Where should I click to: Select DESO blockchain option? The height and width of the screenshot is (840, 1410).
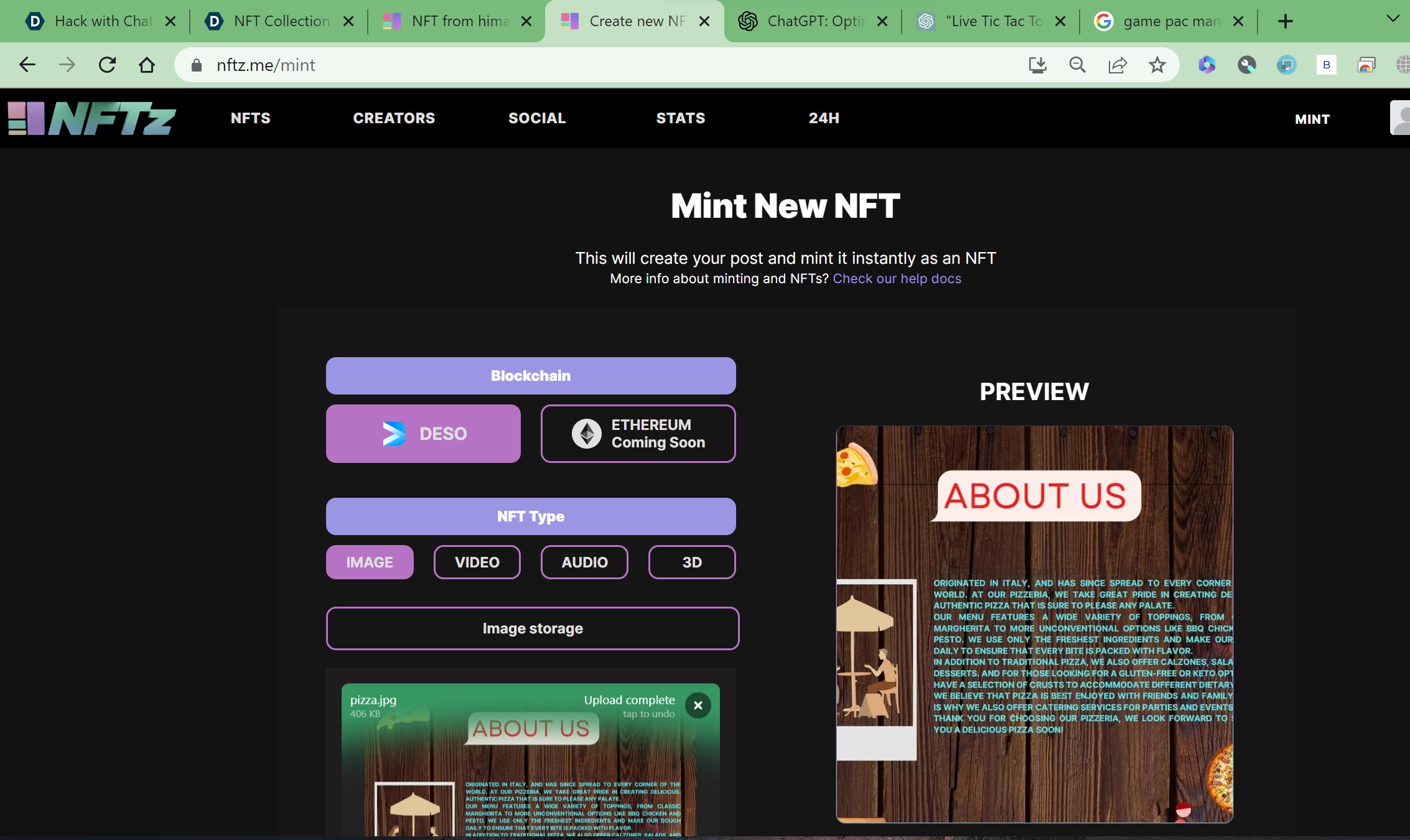pyautogui.click(x=423, y=434)
